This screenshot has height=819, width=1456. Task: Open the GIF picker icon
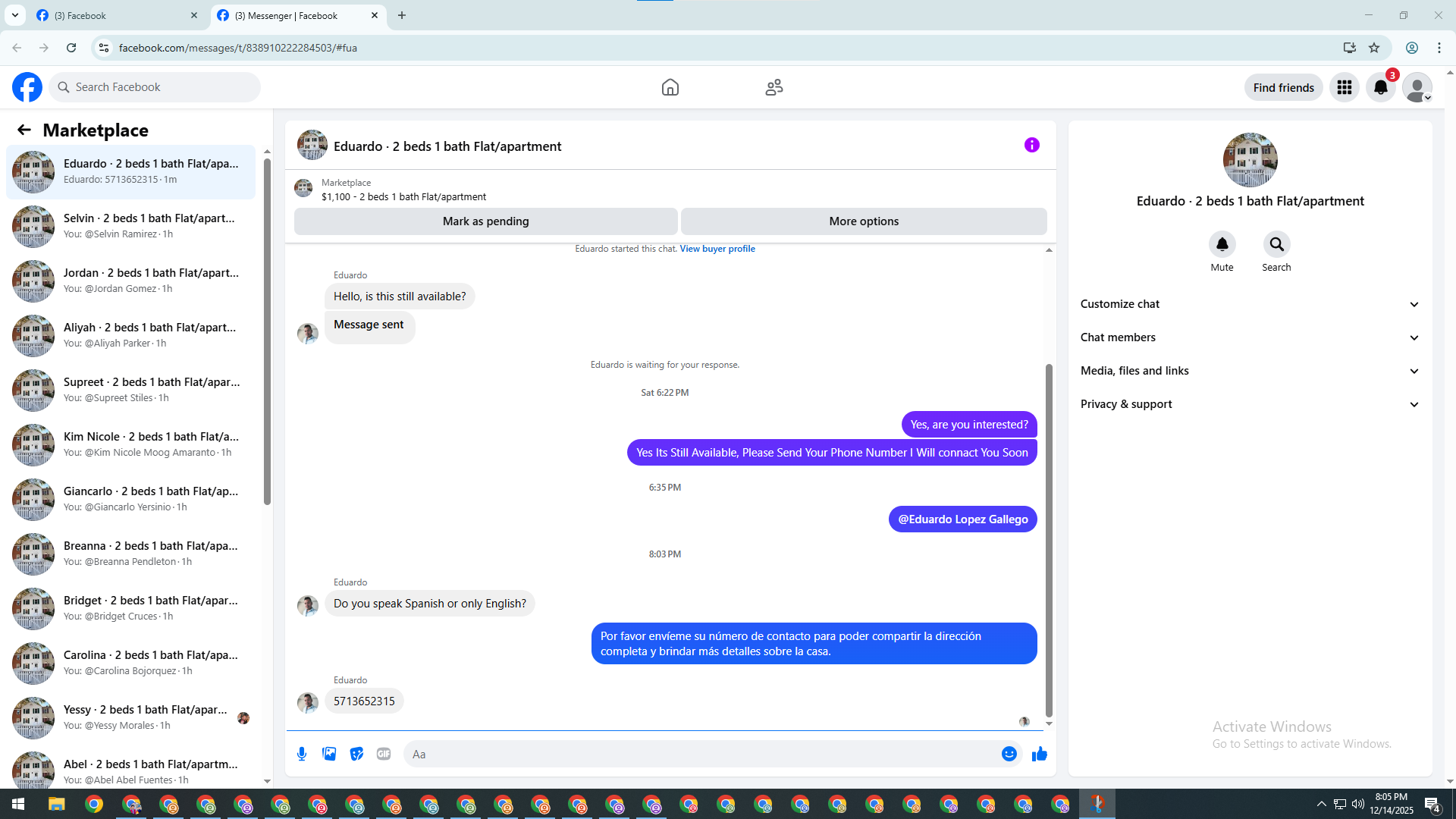coord(384,754)
